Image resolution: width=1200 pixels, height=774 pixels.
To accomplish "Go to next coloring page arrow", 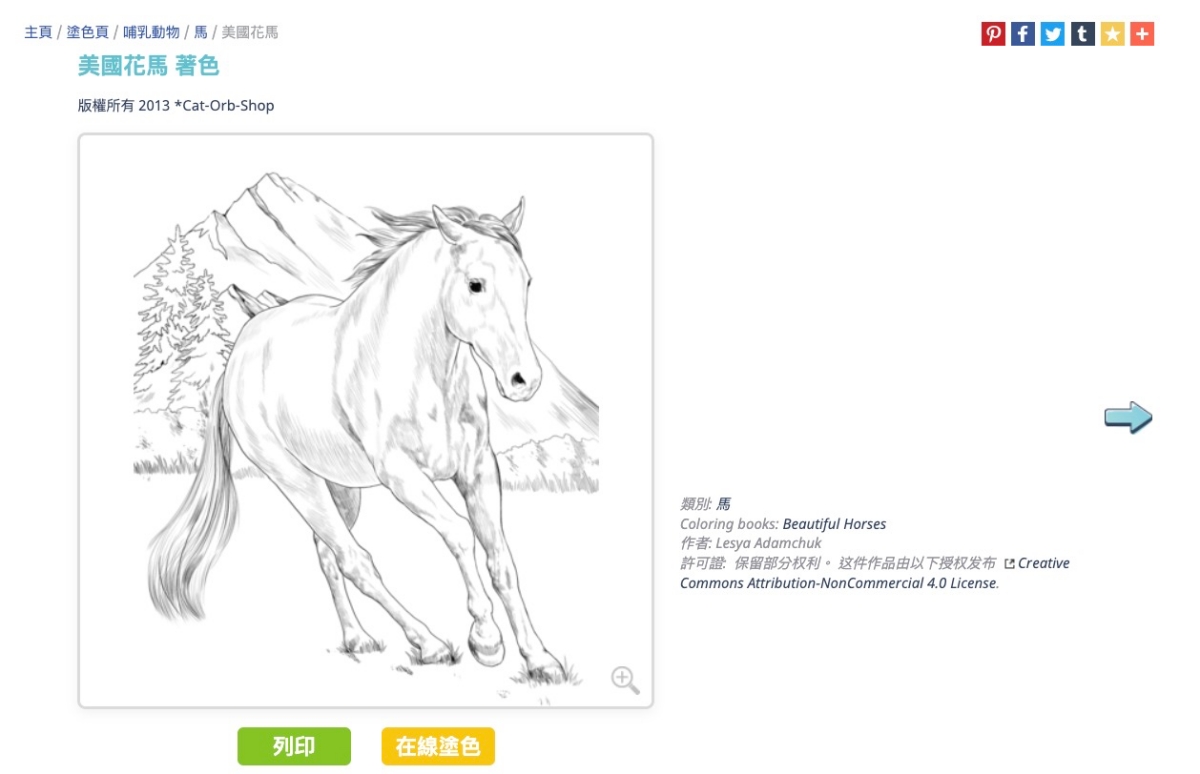I will [1128, 417].
